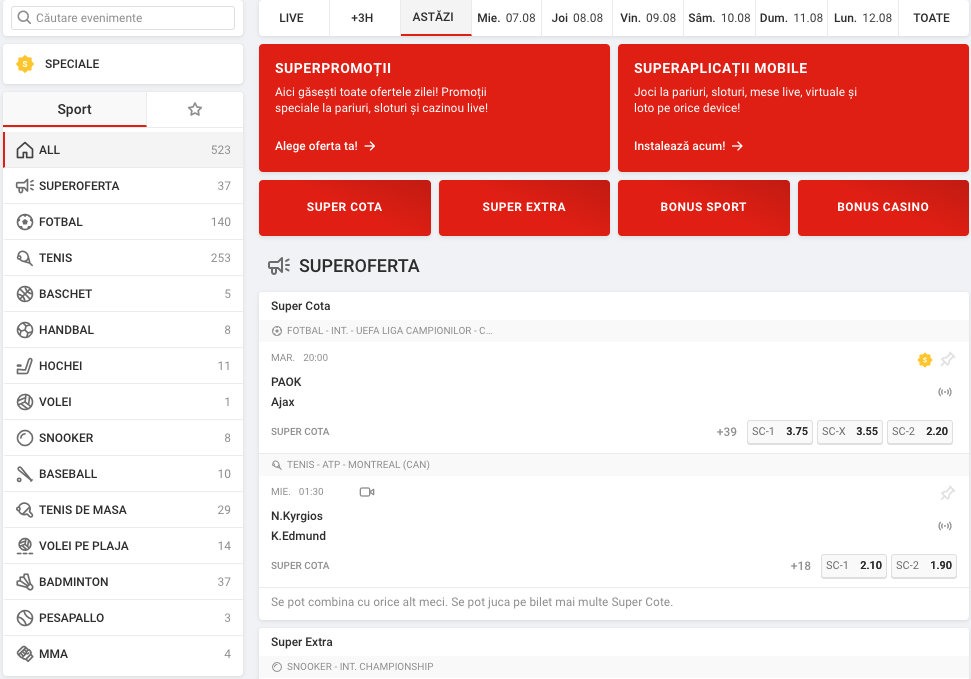Click the ALL home icon
Image resolution: width=971 pixels, height=679 pixels.
(25, 150)
